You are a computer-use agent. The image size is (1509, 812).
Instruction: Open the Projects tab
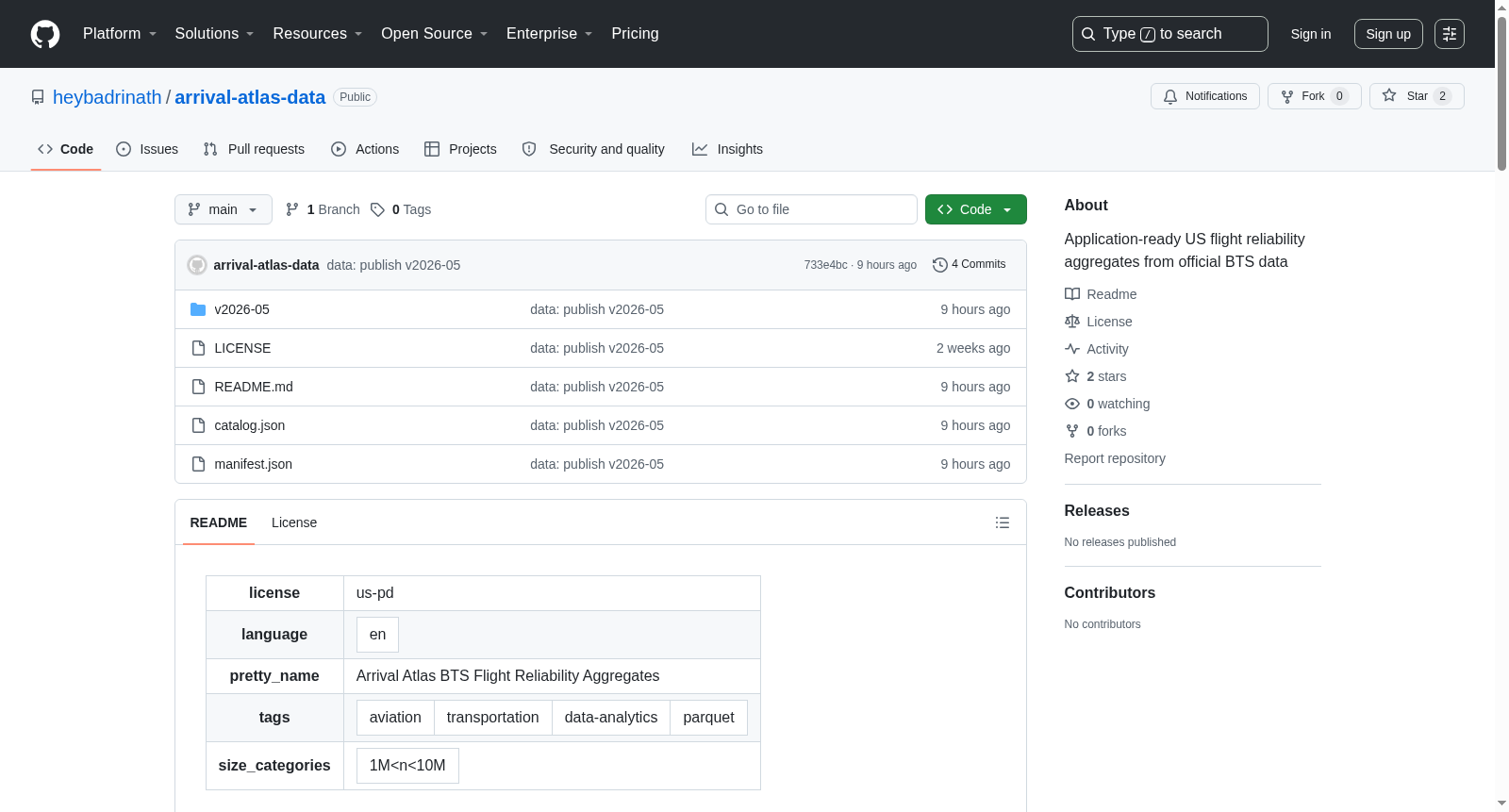460,149
